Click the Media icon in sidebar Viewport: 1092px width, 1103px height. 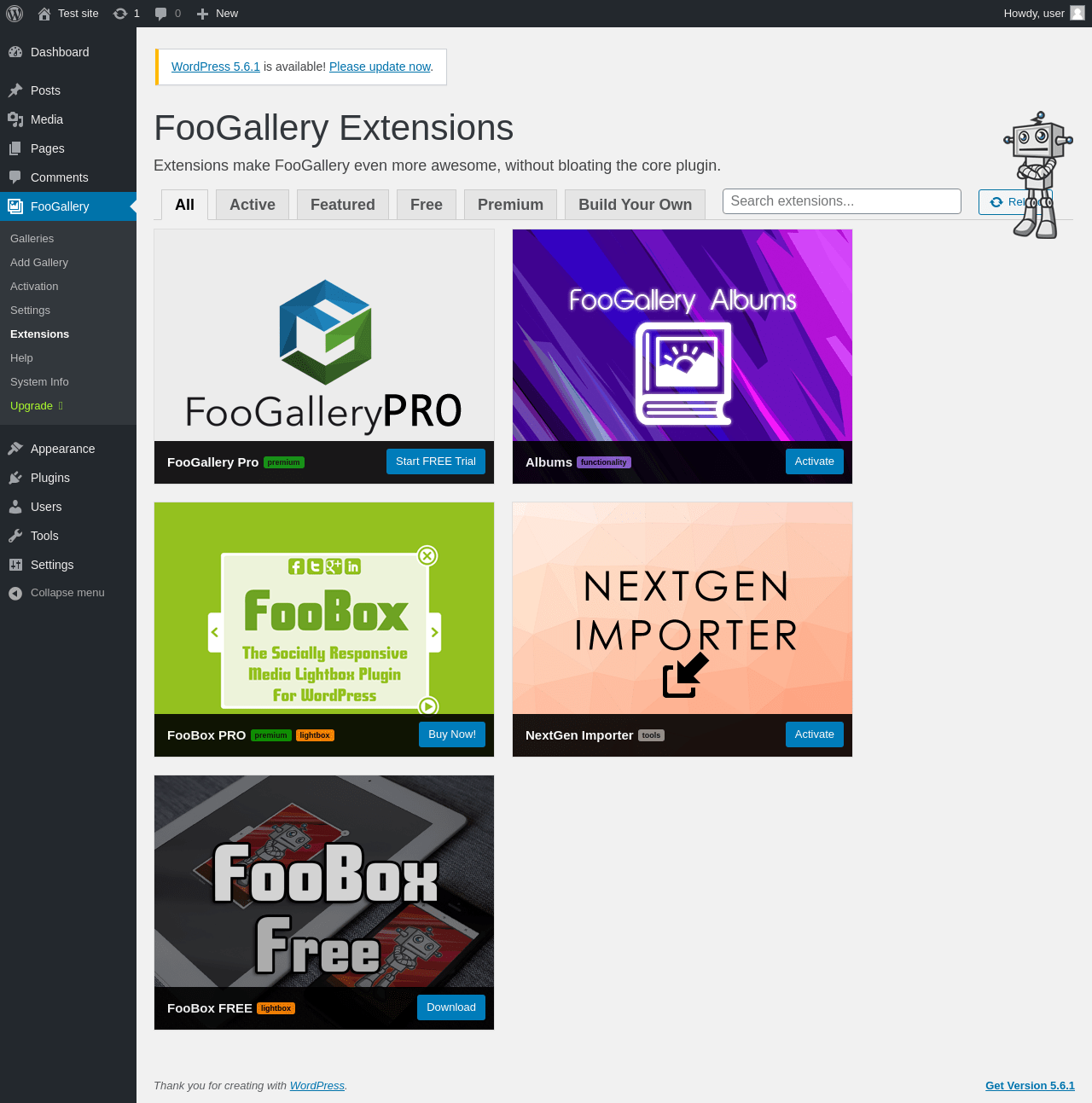[15, 119]
